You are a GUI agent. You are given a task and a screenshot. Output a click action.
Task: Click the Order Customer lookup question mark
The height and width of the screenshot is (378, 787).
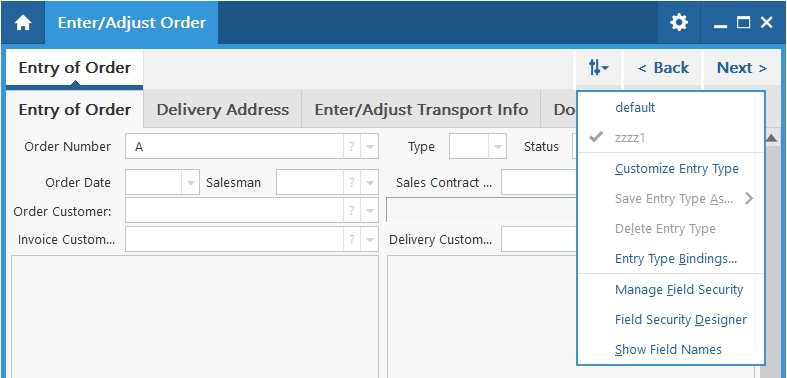click(352, 210)
